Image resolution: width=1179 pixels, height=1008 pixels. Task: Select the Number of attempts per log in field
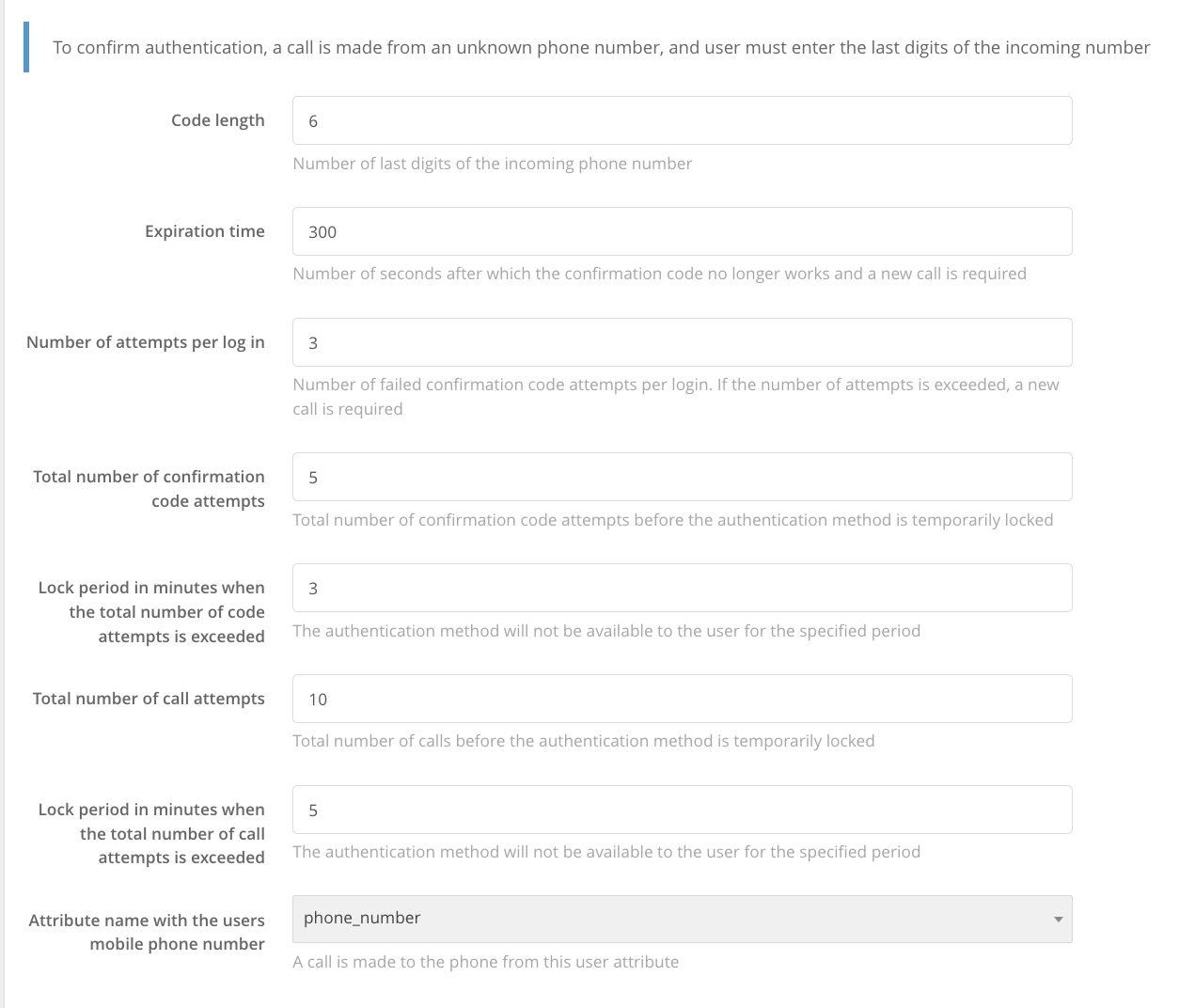[x=682, y=342]
